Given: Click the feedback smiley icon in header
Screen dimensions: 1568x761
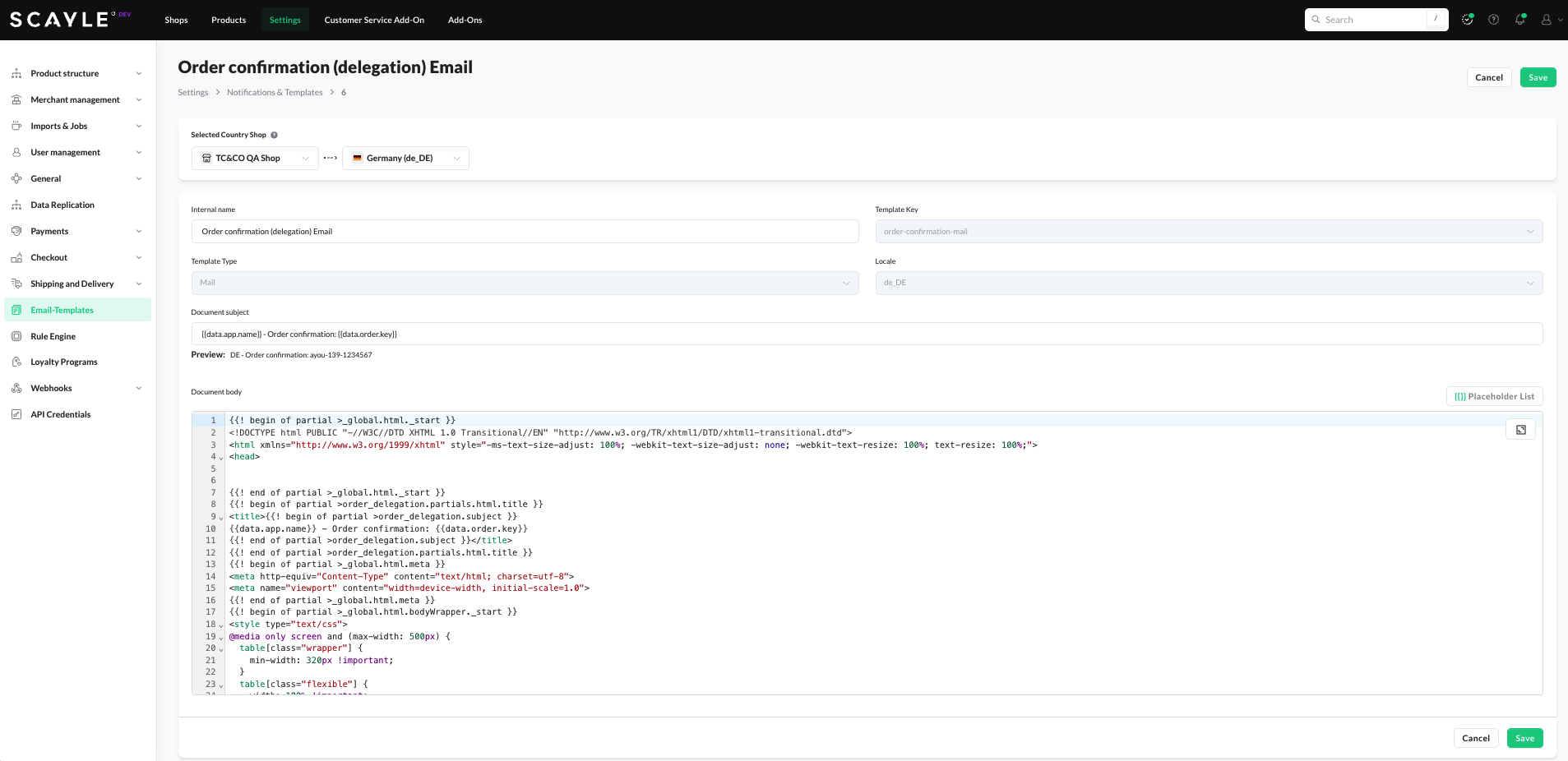Looking at the screenshot, I should tap(1467, 20).
